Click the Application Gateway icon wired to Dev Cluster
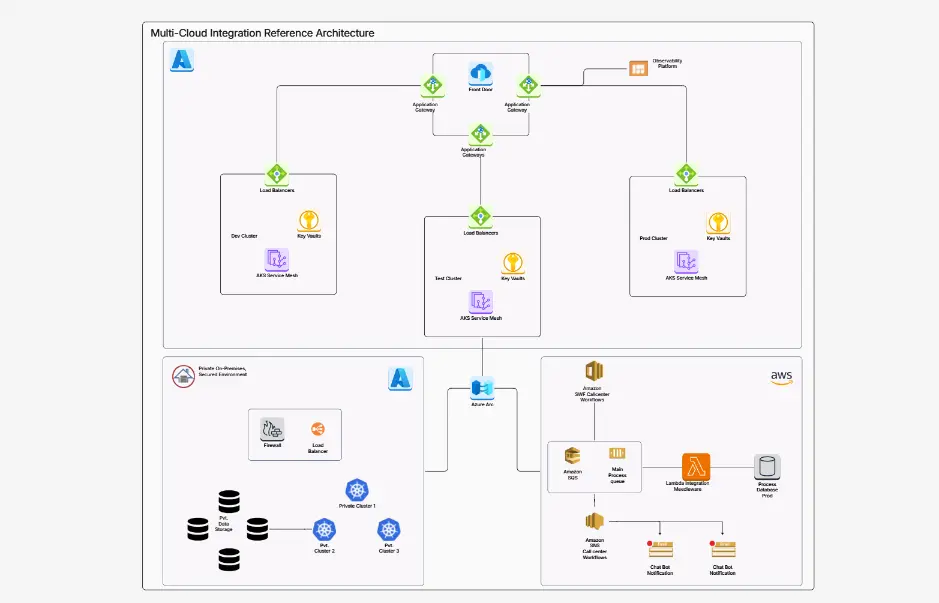The width and height of the screenshot is (939, 603). point(432,86)
